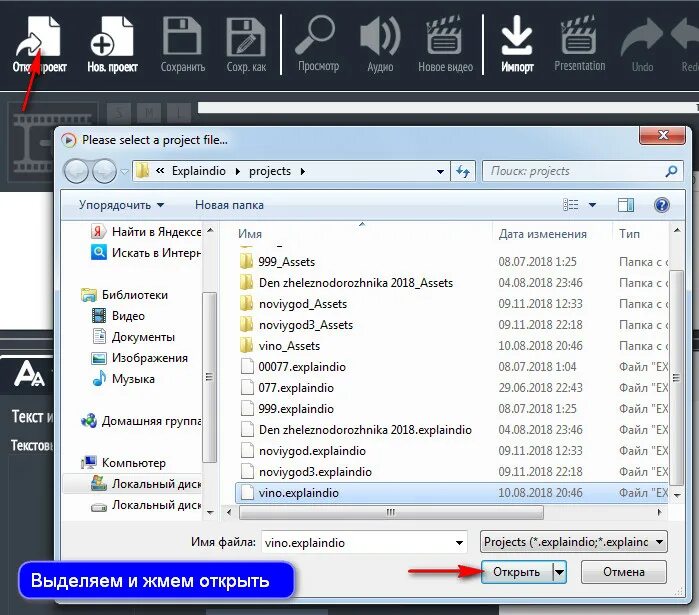699x615 pixels.
Task: Select the first Локальный диск entry
Action: coord(146,484)
